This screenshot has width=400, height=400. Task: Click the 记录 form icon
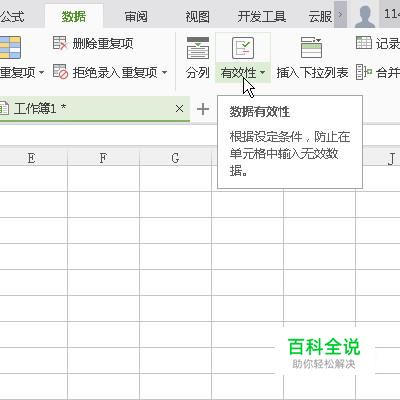pyautogui.click(x=364, y=43)
